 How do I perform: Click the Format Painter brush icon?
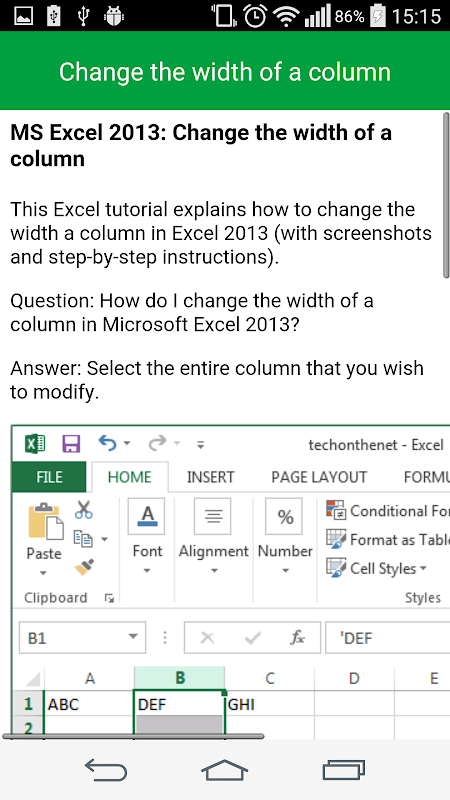click(x=84, y=567)
